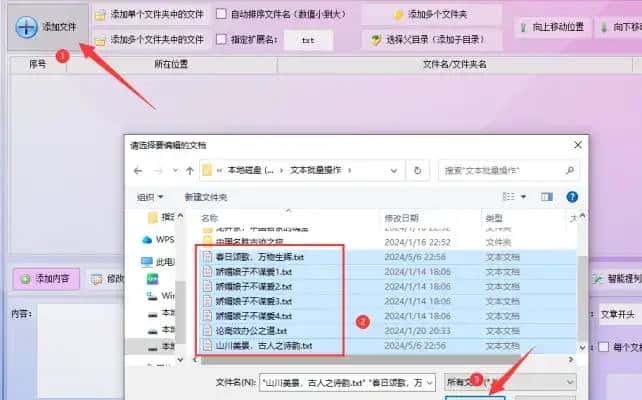Click the 文件名/文件夹名 column header

454,64
